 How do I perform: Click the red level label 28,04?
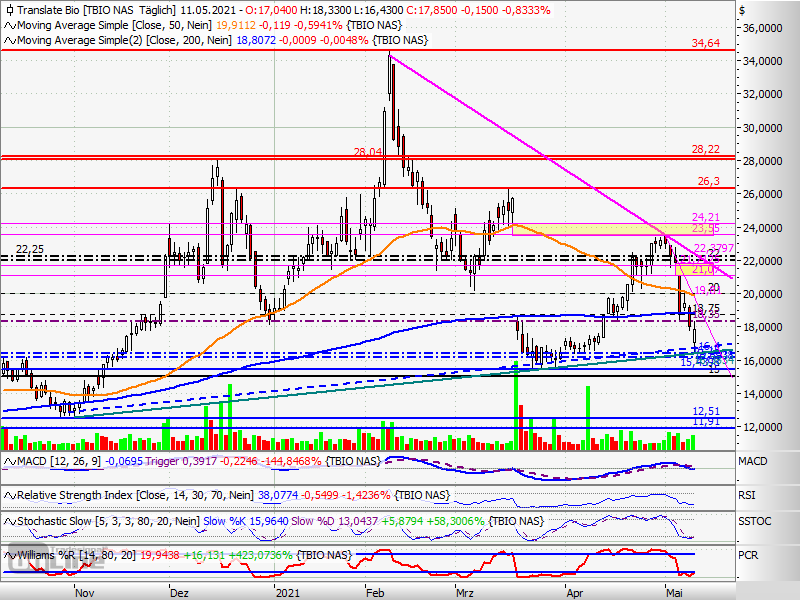point(368,152)
